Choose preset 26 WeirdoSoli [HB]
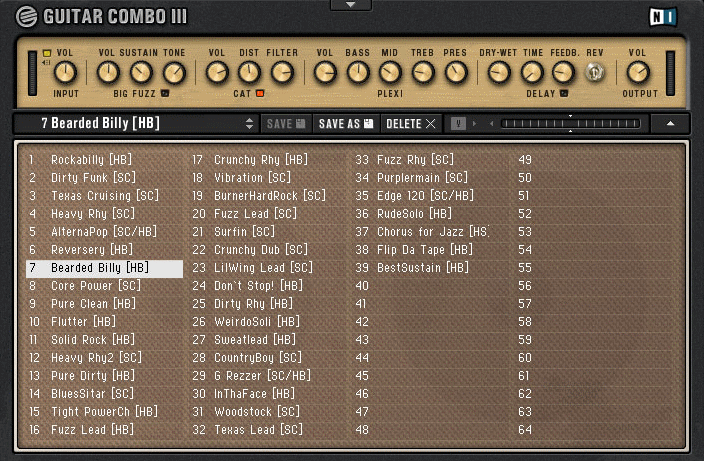Screen dimensions: 704x462 click(x=268, y=321)
